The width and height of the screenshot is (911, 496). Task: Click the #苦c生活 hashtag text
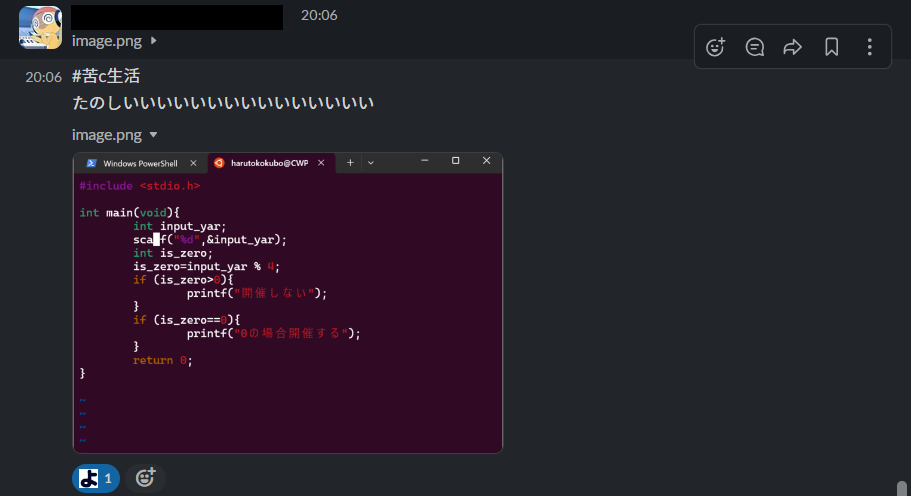tap(106, 76)
